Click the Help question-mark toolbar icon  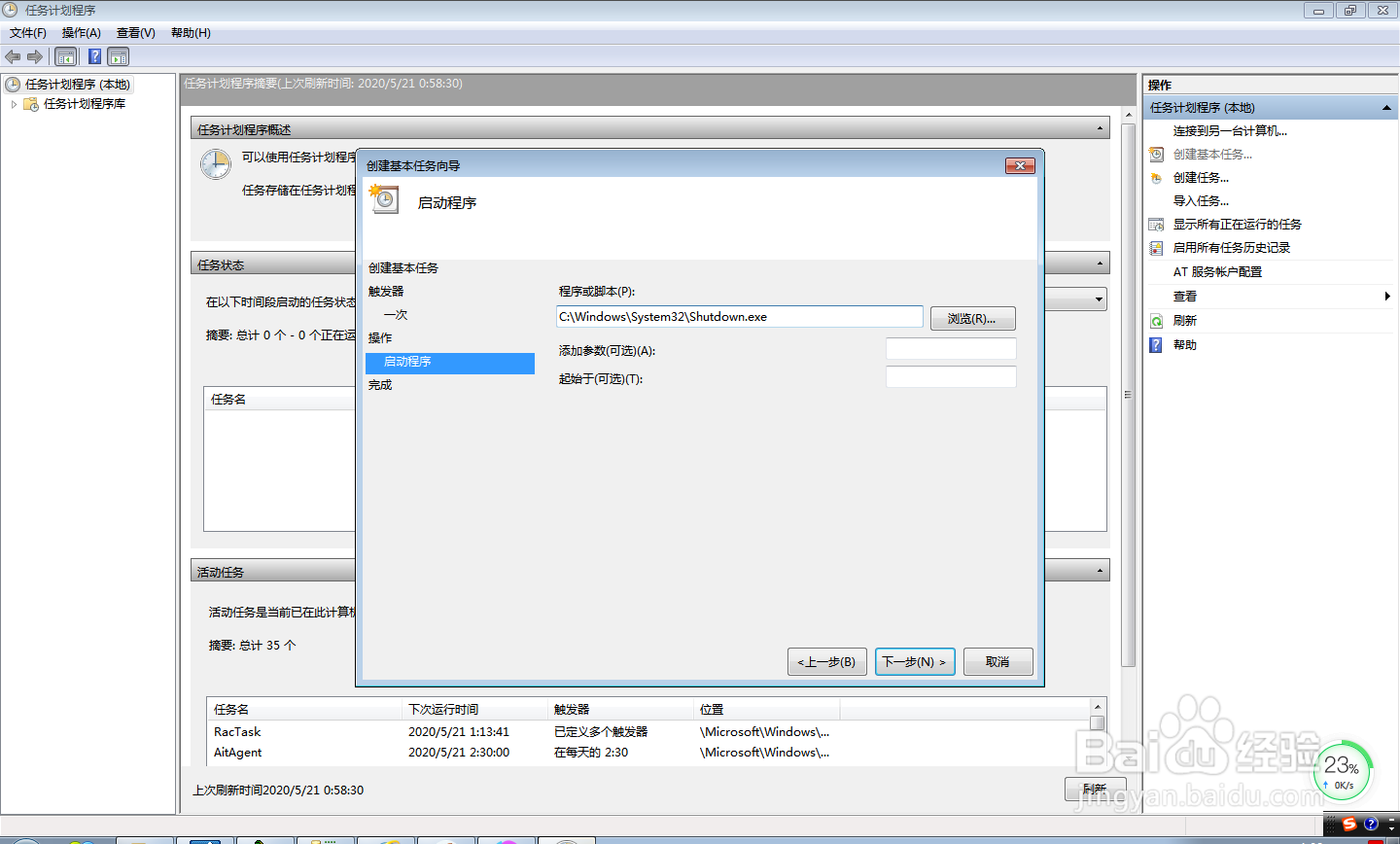click(93, 56)
